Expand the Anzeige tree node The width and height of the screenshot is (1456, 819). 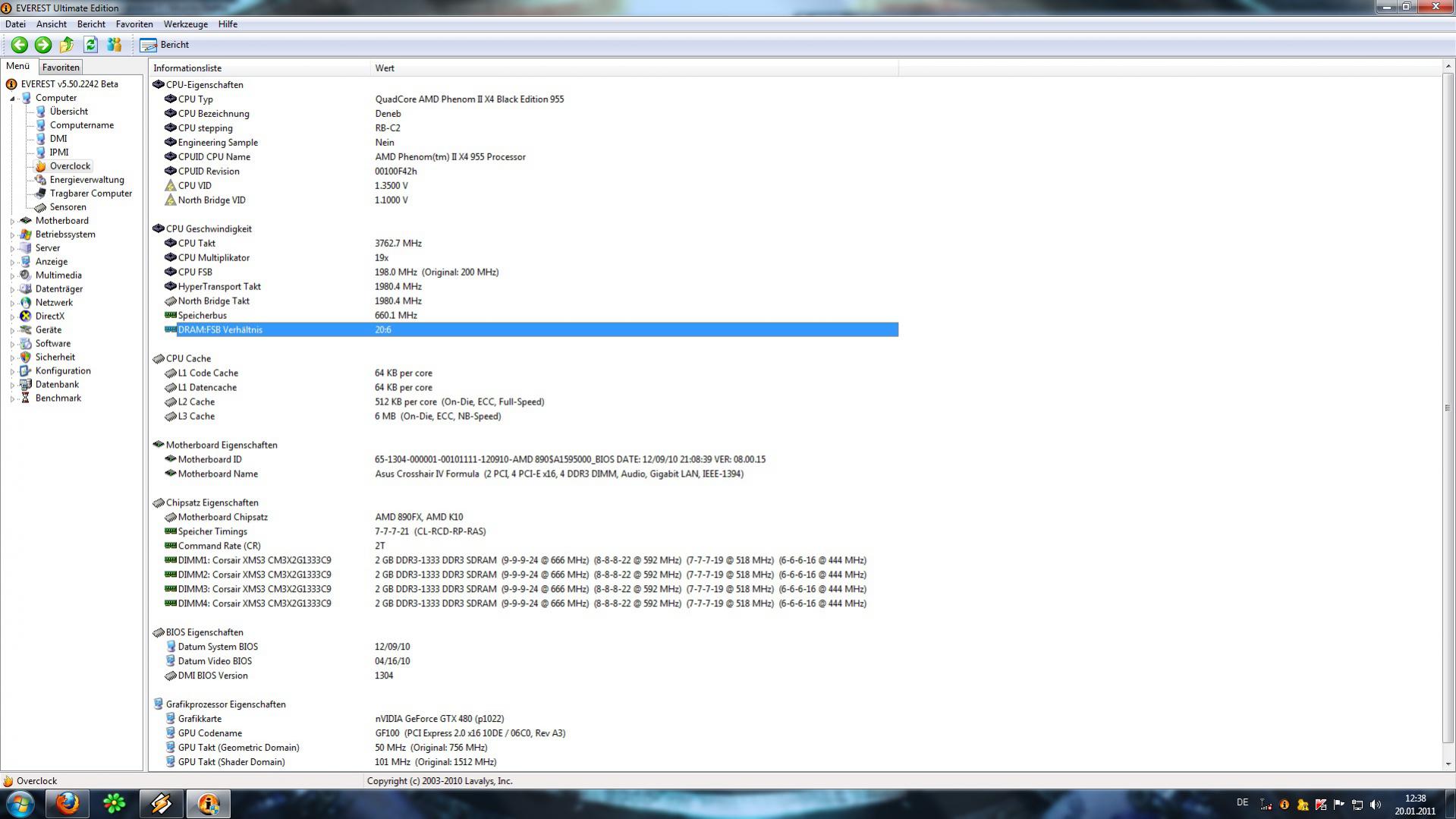click(12, 262)
